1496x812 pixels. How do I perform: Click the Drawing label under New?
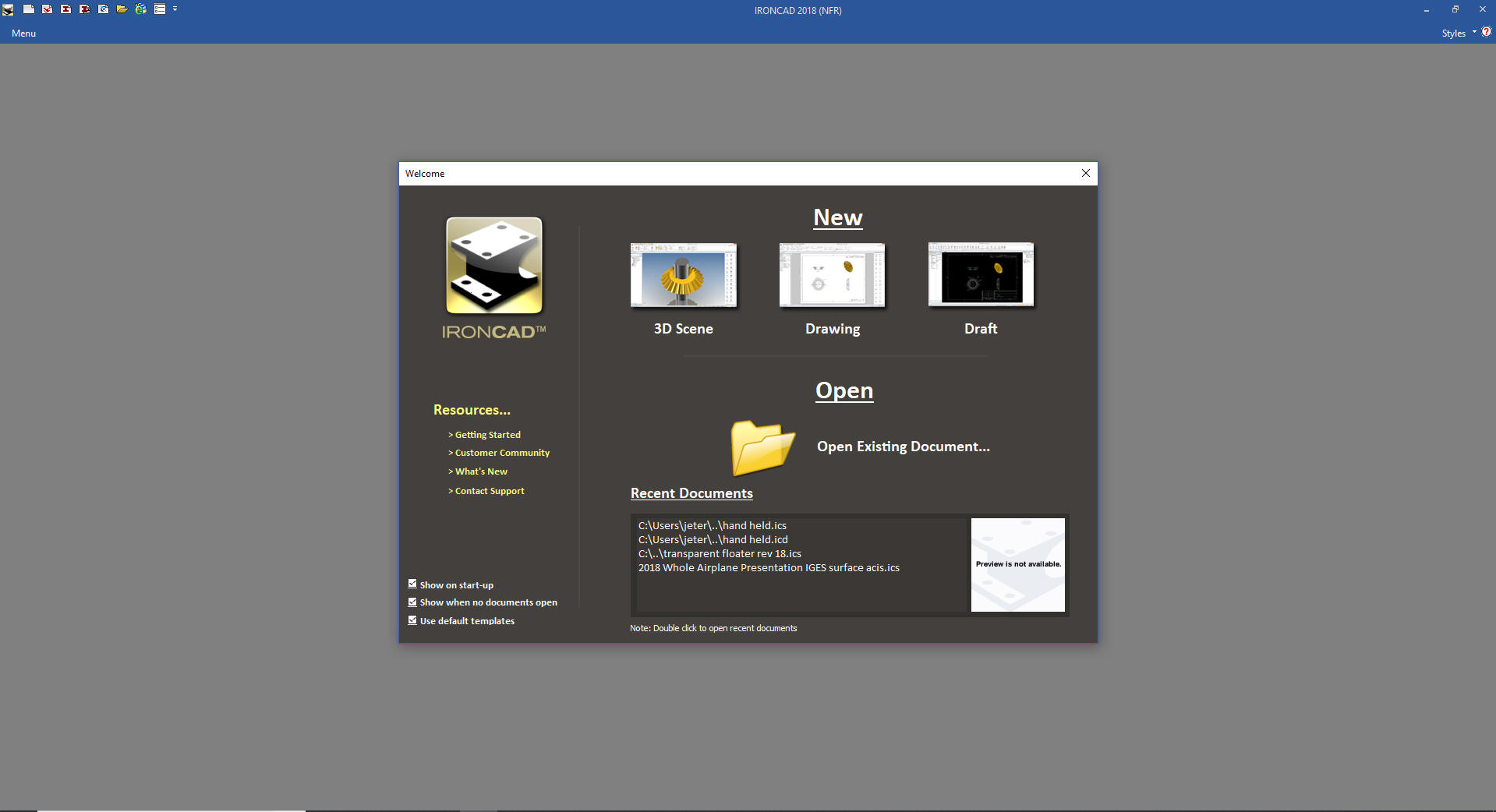click(x=833, y=329)
